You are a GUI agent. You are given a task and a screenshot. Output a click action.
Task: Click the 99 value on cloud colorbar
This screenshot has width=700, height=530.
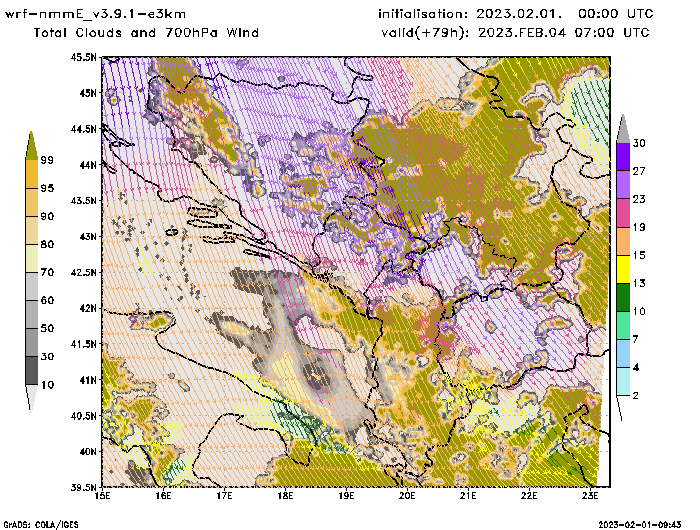(x=47, y=160)
